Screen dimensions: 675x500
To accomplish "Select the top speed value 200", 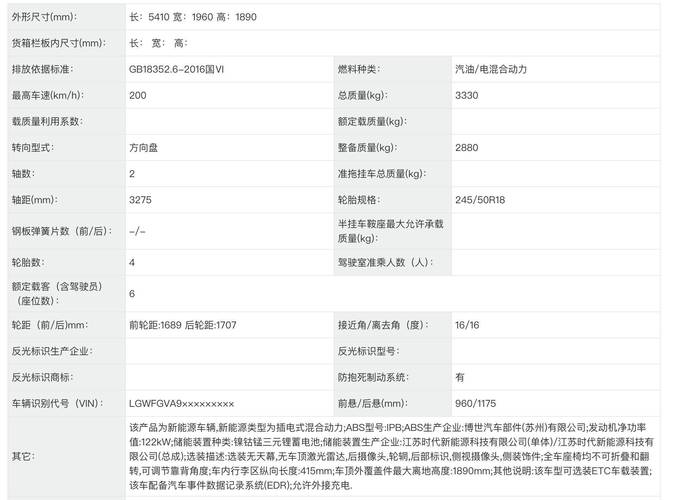I will click(138, 96).
